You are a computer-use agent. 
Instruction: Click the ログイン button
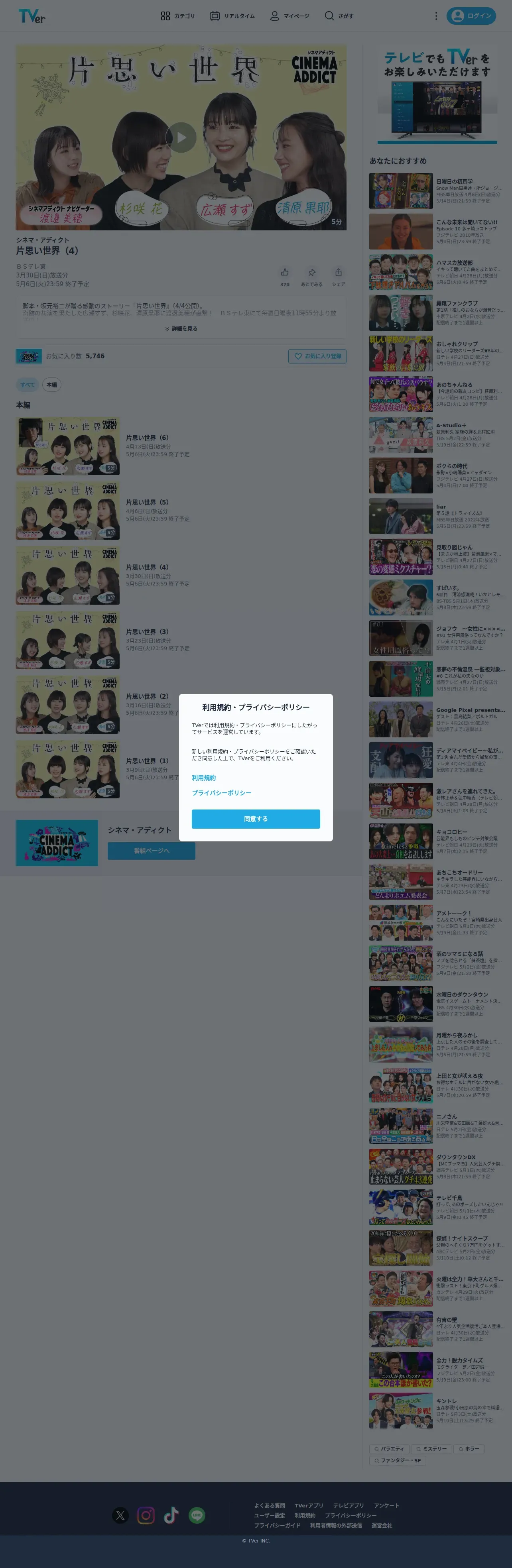471,16
